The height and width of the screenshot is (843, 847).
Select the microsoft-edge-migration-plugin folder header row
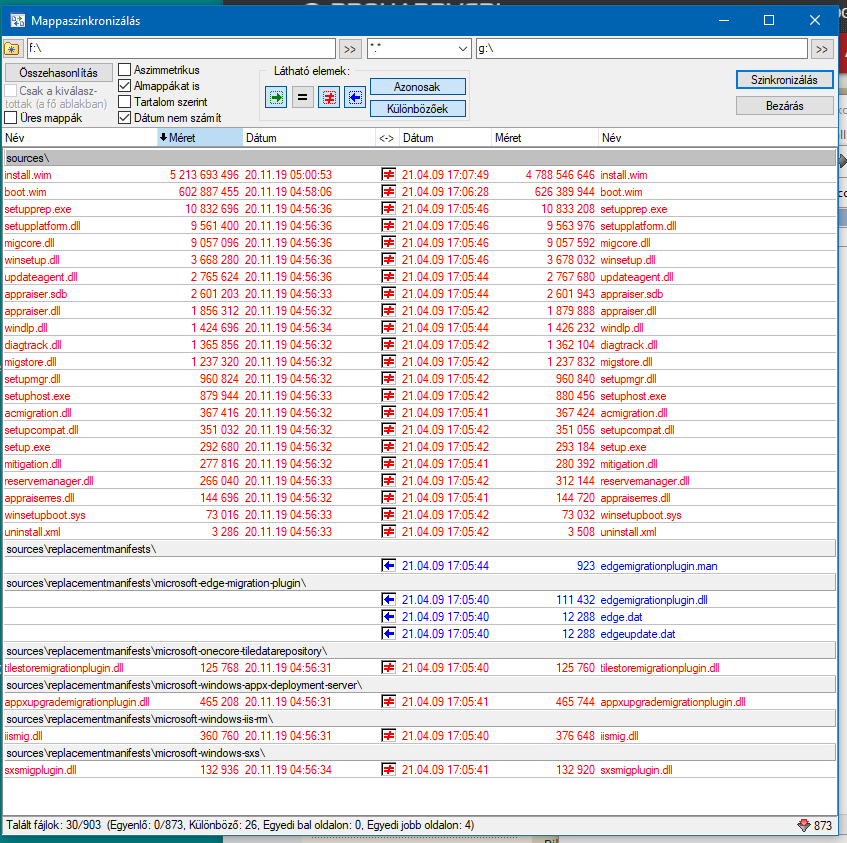pos(420,583)
